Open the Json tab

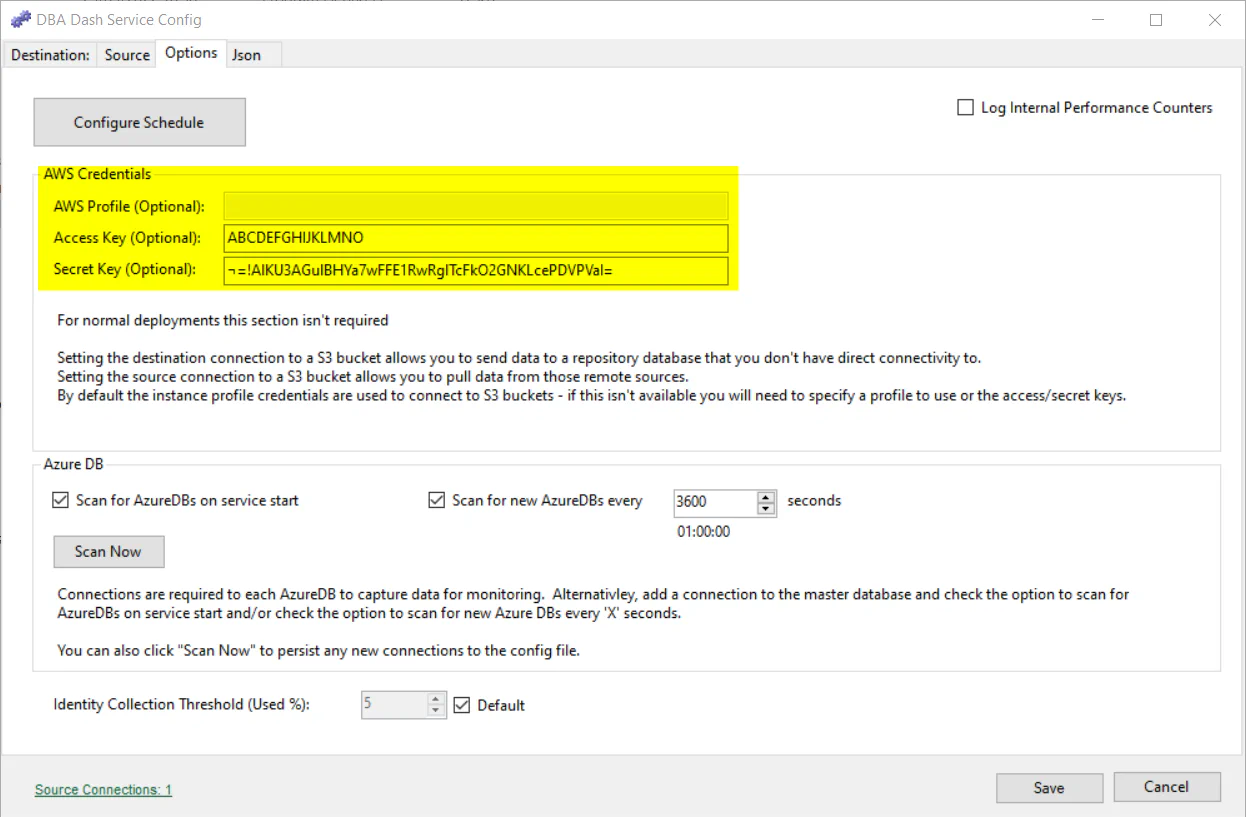click(246, 55)
